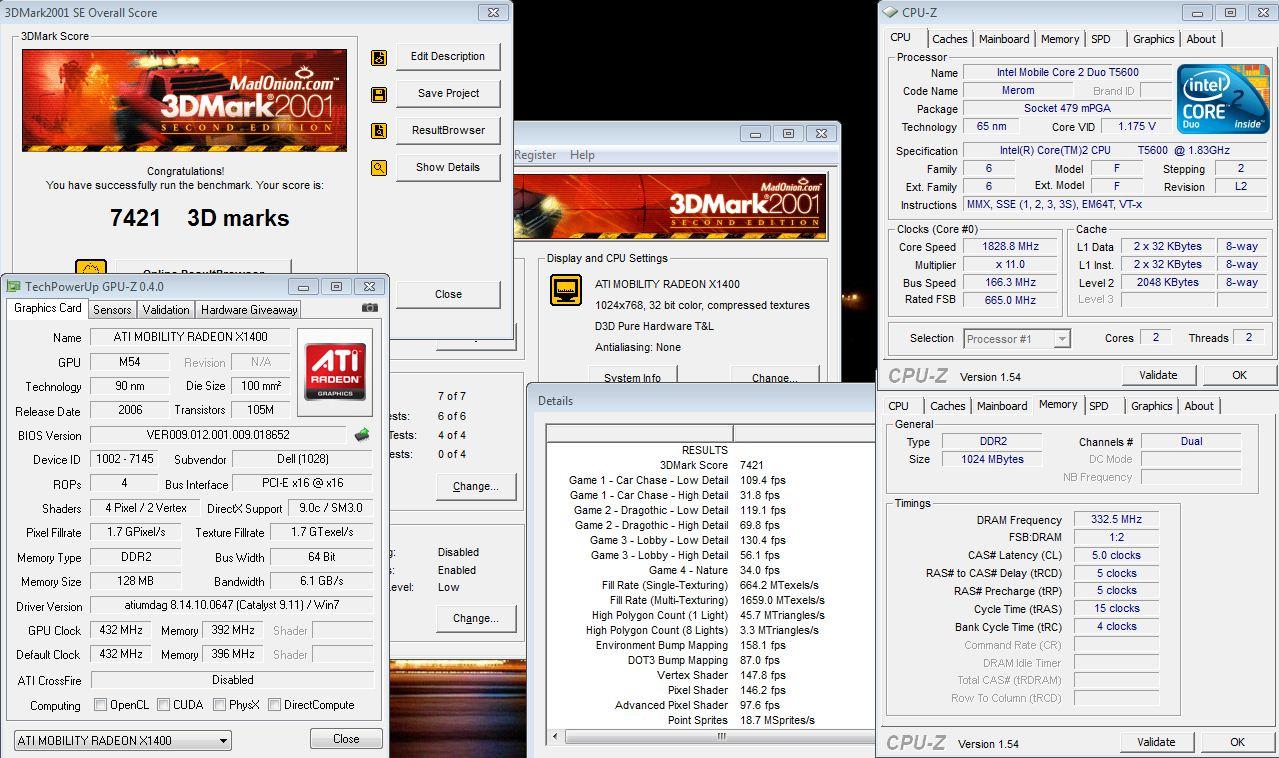The image size is (1279, 758).
Task: Click the DRAM Frequency value 332.5 MHz
Action: pyautogui.click(x=1116, y=520)
